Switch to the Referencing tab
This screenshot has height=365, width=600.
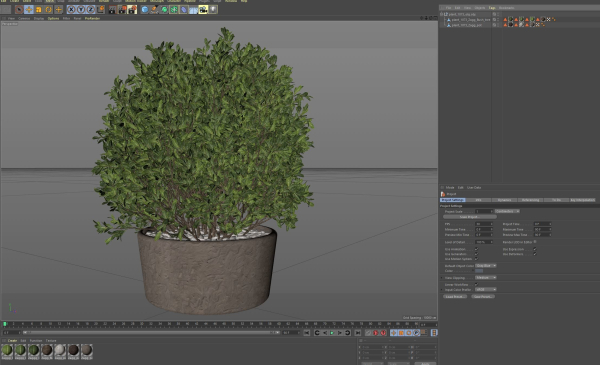pos(530,200)
